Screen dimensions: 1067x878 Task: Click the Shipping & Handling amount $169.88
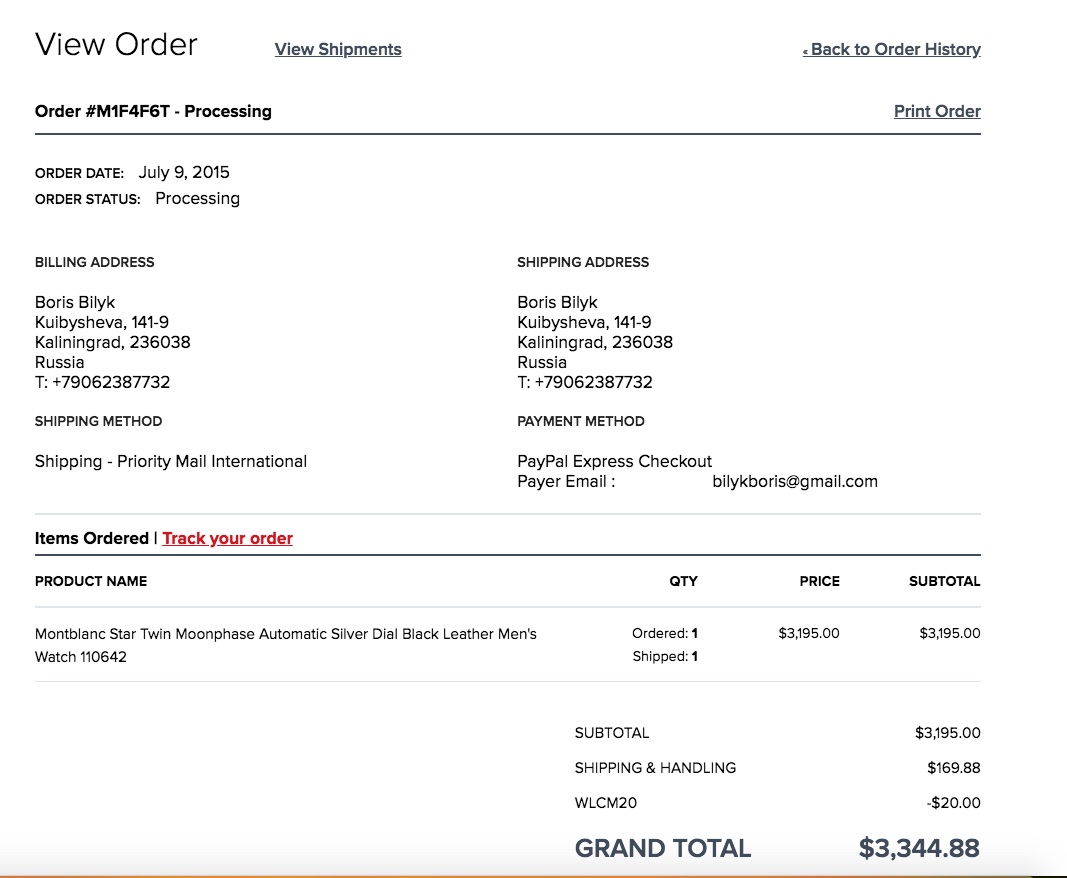coord(953,768)
